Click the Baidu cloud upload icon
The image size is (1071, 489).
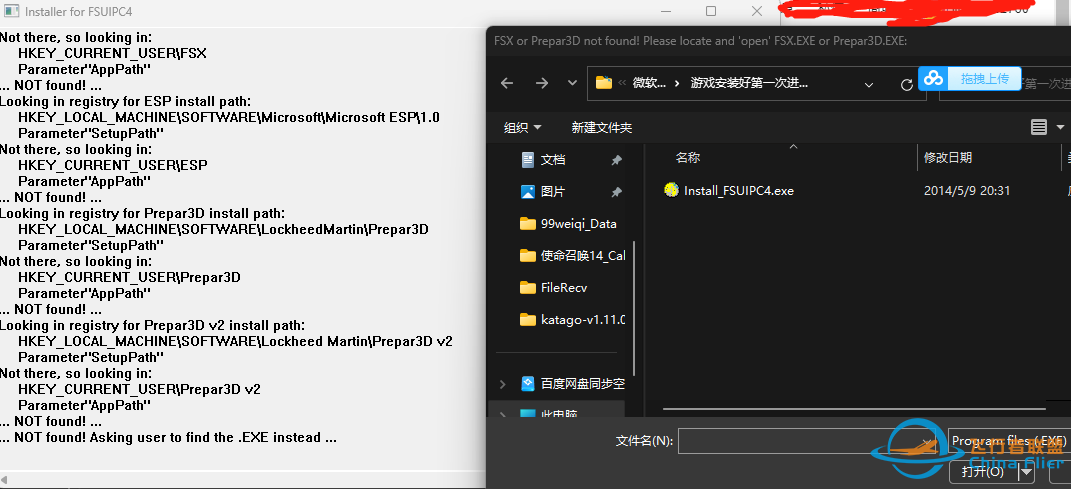[934, 79]
